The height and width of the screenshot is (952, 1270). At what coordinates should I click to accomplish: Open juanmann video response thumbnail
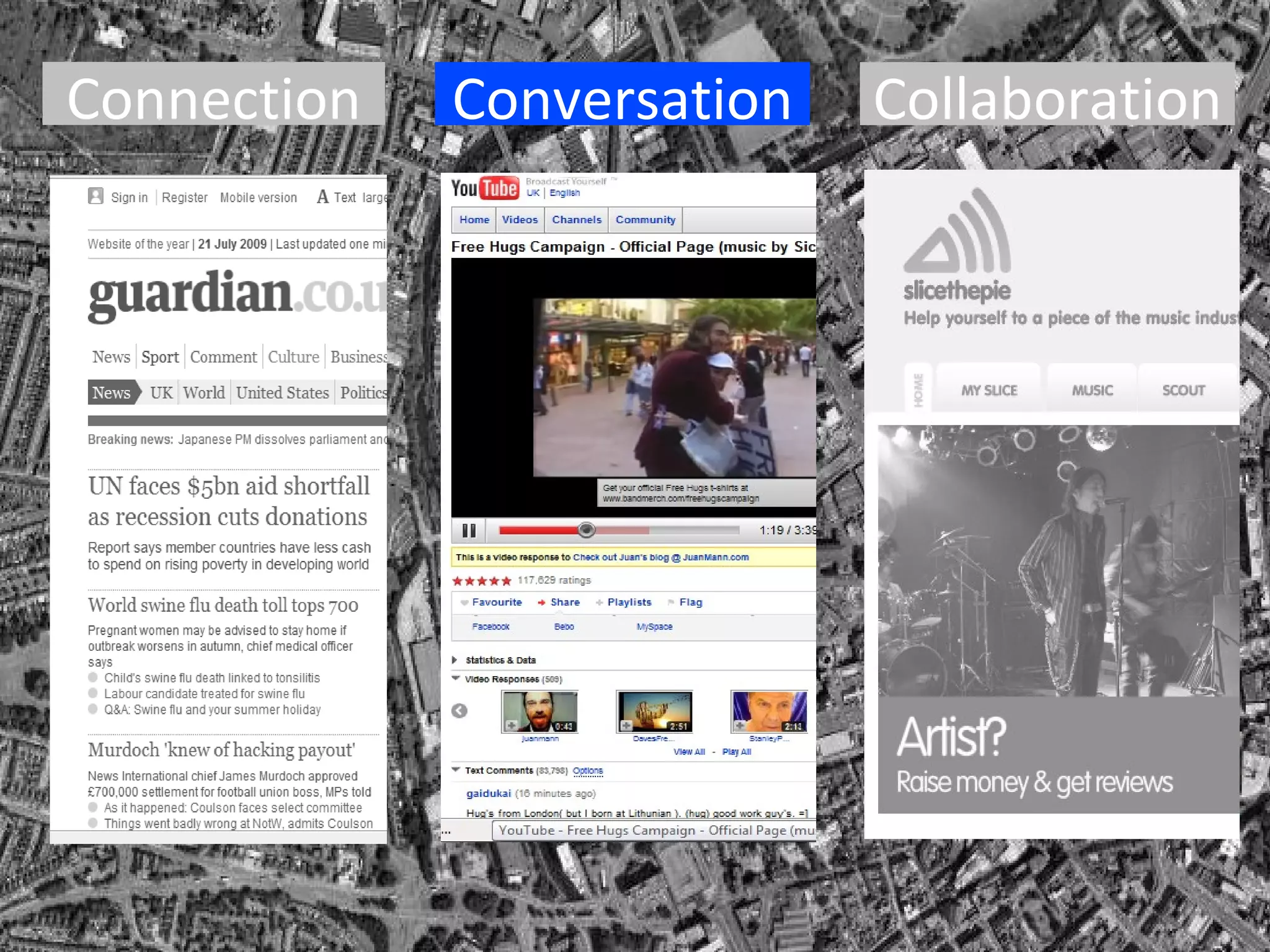pos(540,712)
